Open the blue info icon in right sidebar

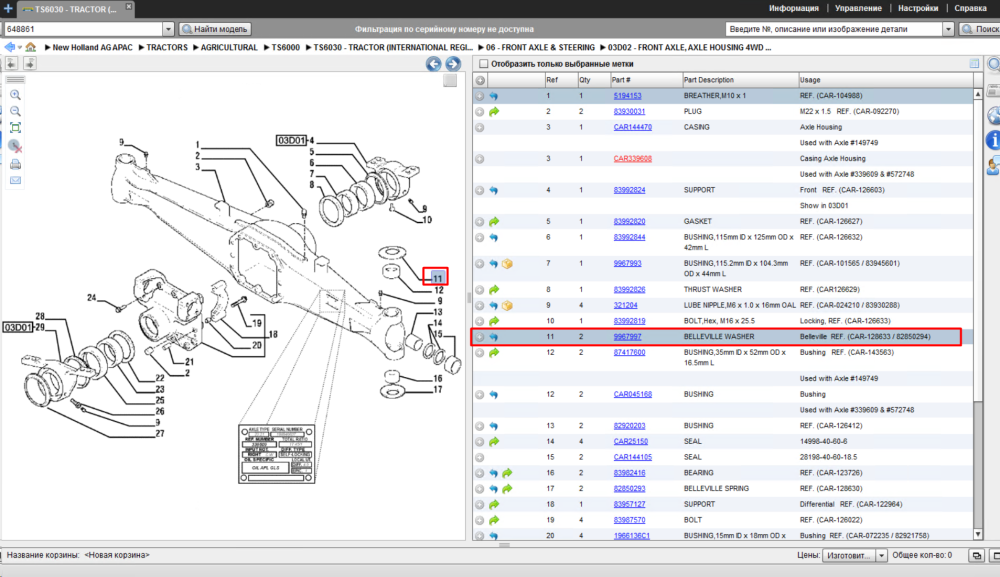[993, 140]
